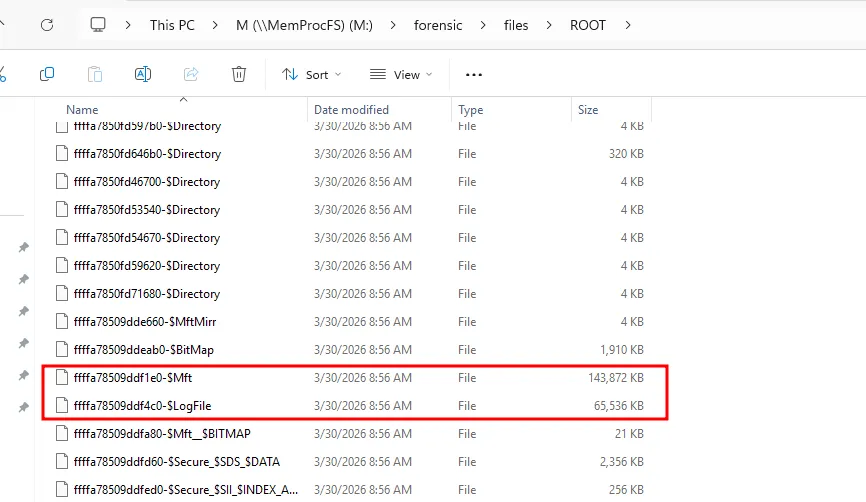Image resolution: width=866 pixels, height=502 pixels.
Task: Click the file icon beside $LogFile
Action: 62,406
